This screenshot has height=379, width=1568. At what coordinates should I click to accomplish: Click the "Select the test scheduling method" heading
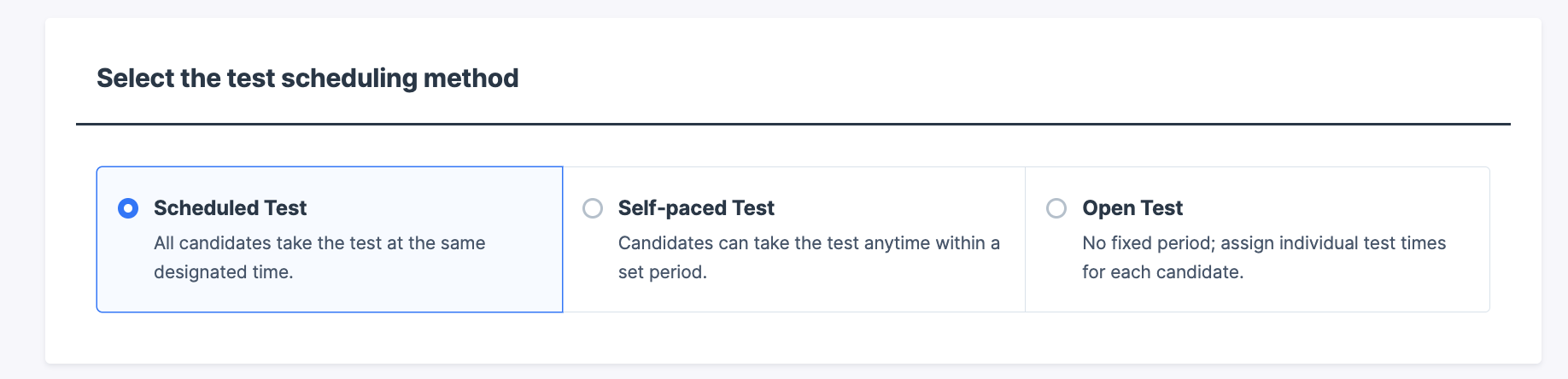point(307,79)
